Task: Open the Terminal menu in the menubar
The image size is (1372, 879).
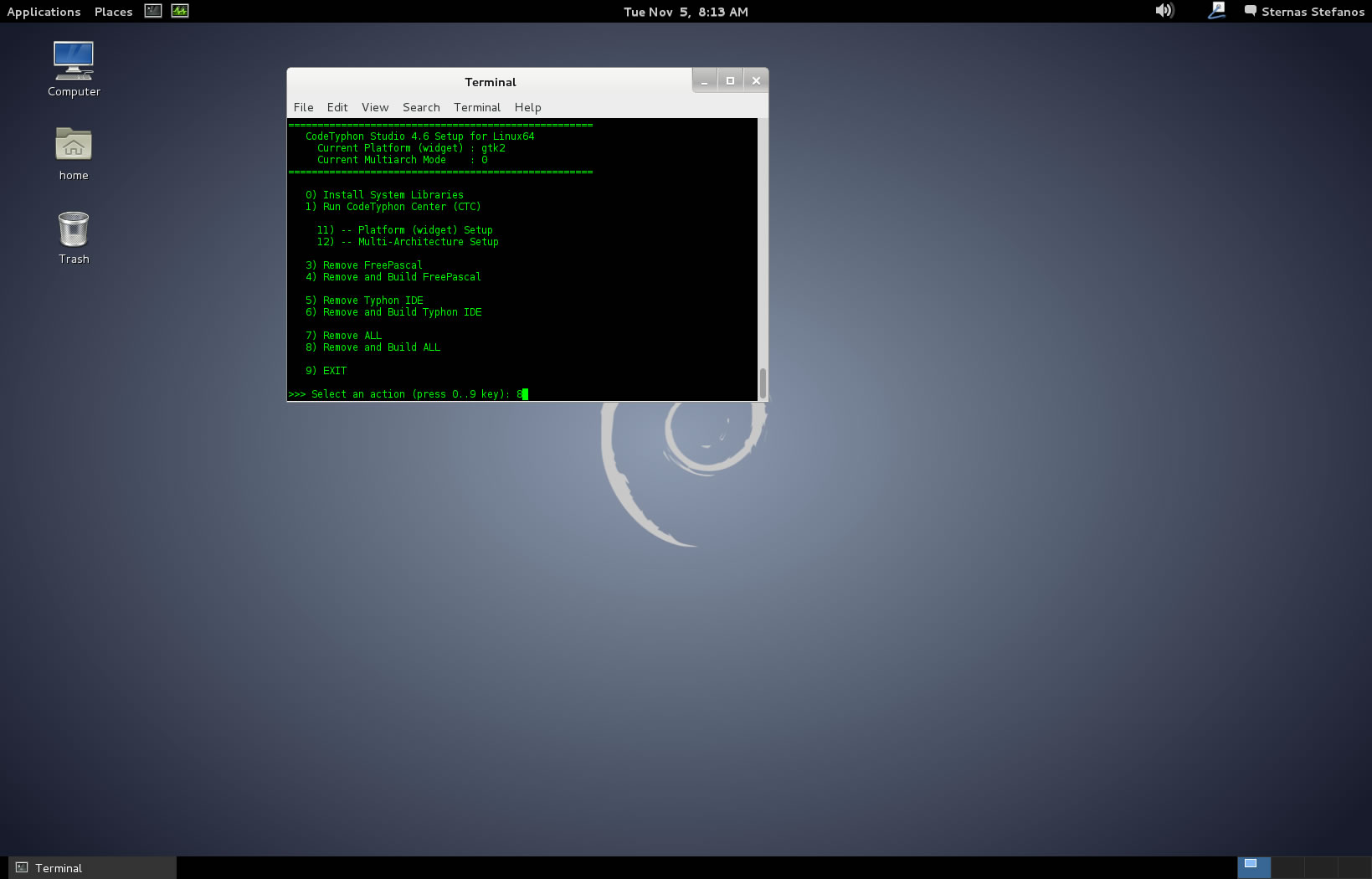Action: (x=477, y=107)
